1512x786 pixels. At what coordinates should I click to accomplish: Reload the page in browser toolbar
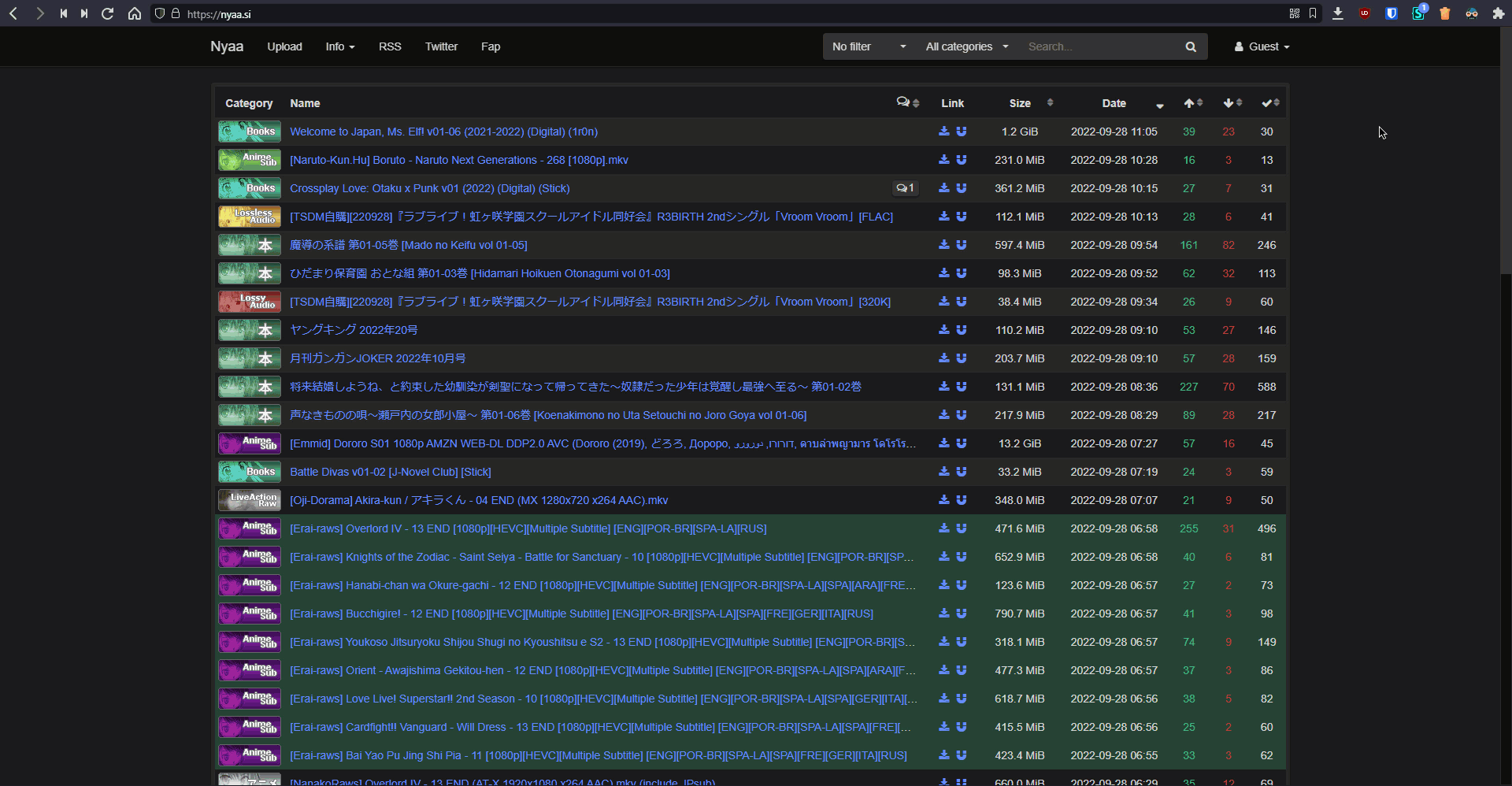pyautogui.click(x=108, y=13)
